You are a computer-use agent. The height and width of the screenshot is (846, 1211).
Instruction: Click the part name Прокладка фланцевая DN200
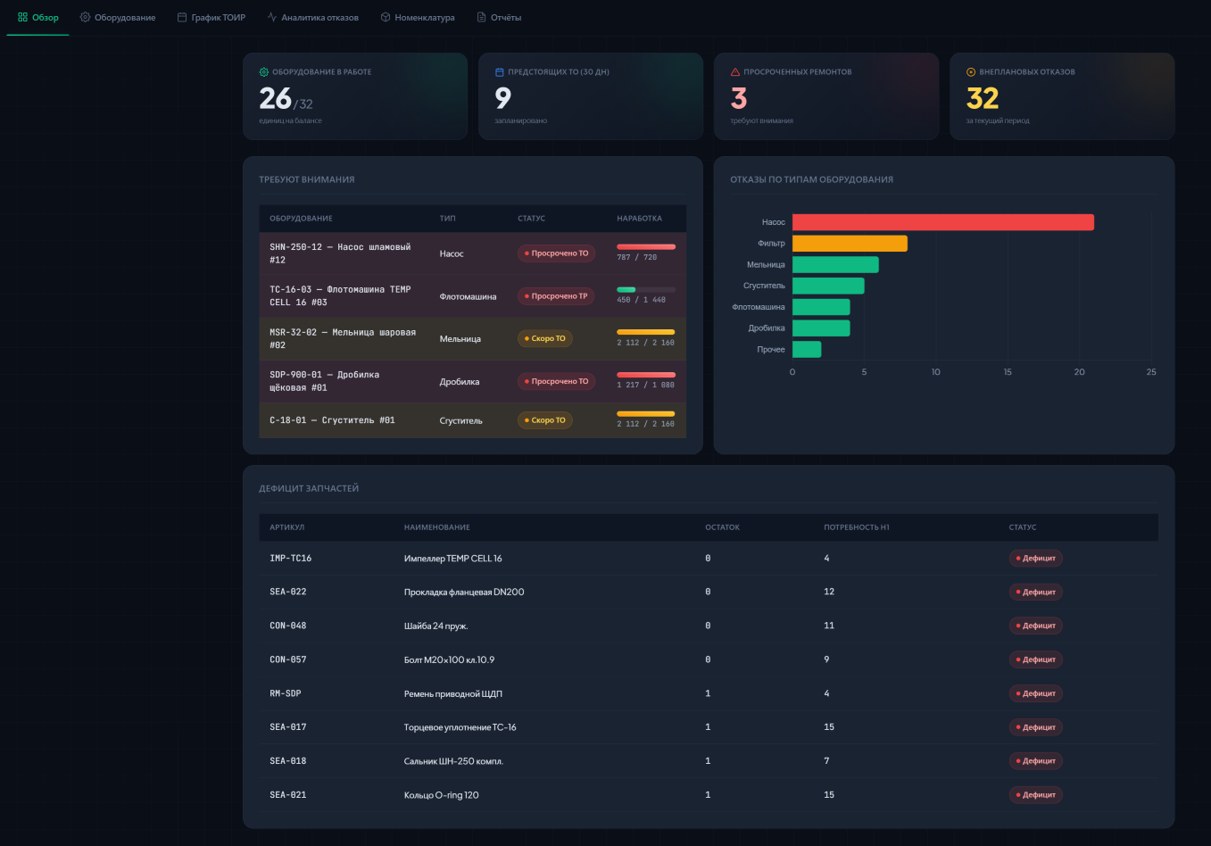pyautogui.click(x=464, y=592)
